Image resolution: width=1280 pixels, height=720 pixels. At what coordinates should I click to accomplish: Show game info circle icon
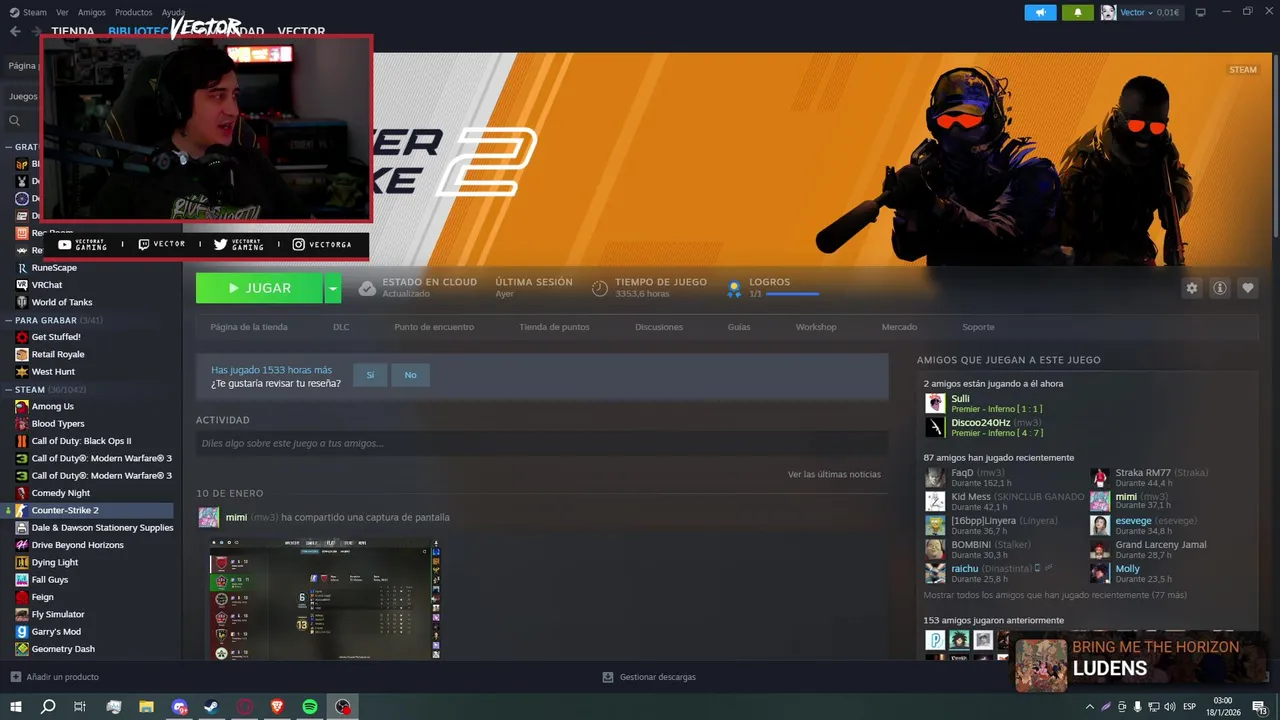(x=1220, y=288)
